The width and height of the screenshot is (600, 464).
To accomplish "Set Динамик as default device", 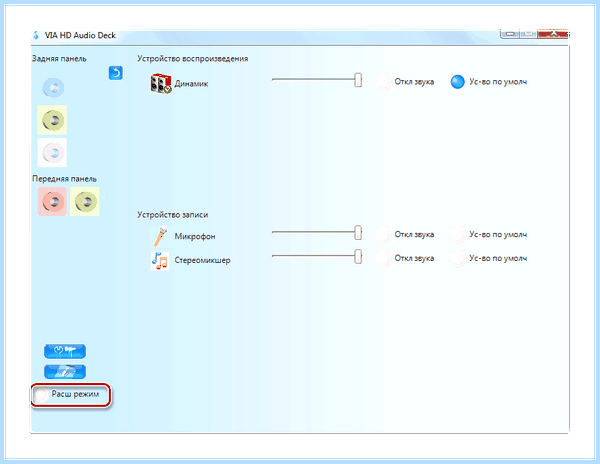I will tap(457, 82).
